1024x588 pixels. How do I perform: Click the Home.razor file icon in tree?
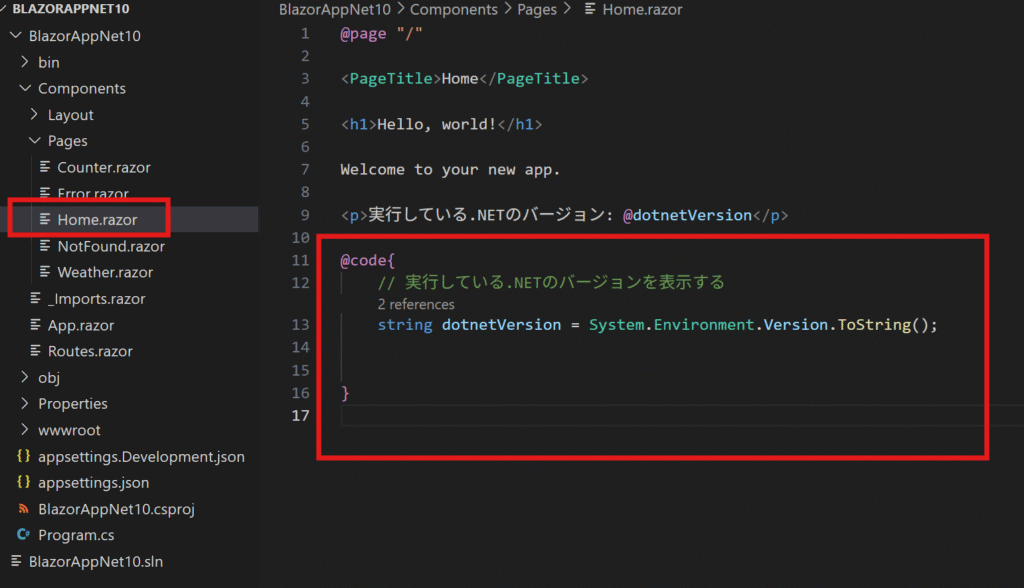(45, 219)
